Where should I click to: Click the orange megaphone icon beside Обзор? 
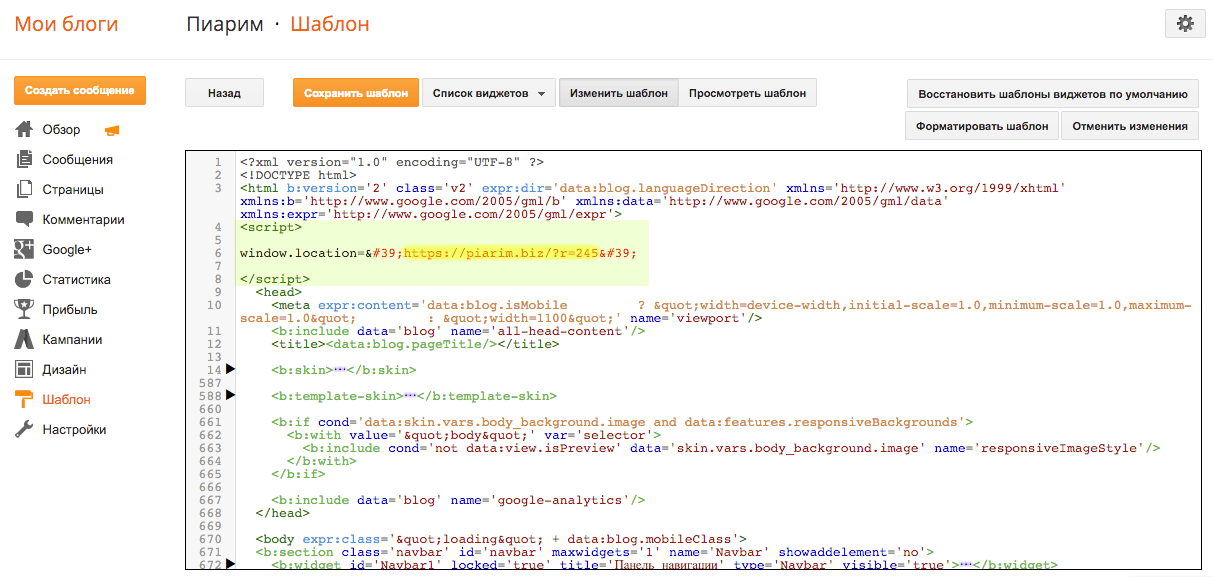[112, 130]
